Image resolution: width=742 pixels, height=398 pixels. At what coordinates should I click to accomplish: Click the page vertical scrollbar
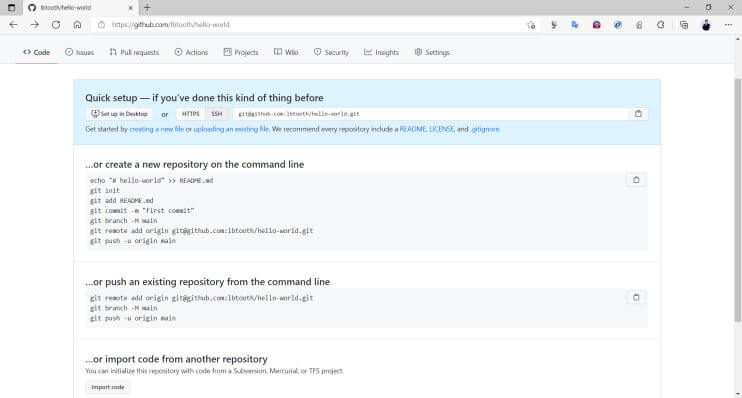click(738, 201)
